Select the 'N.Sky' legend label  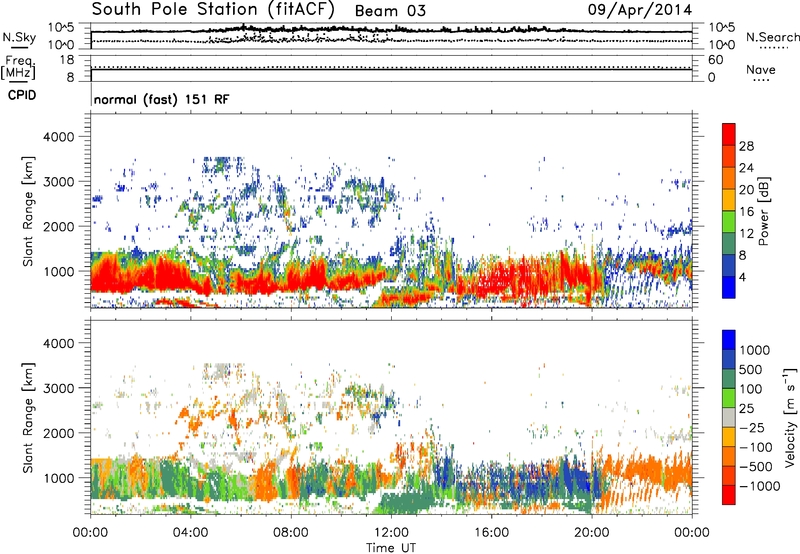(19, 37)
